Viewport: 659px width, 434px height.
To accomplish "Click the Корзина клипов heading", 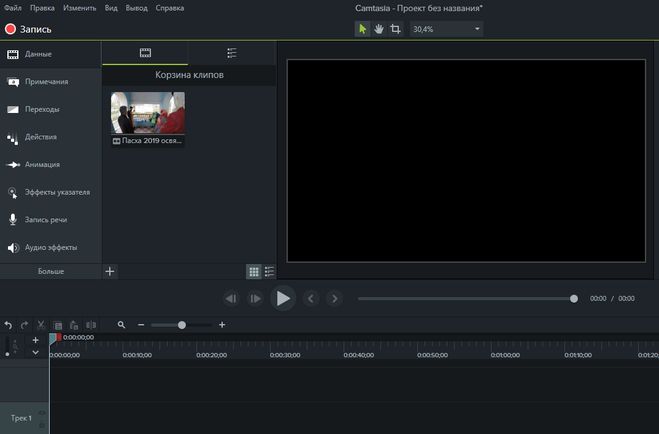I will (x=189, y=75).
